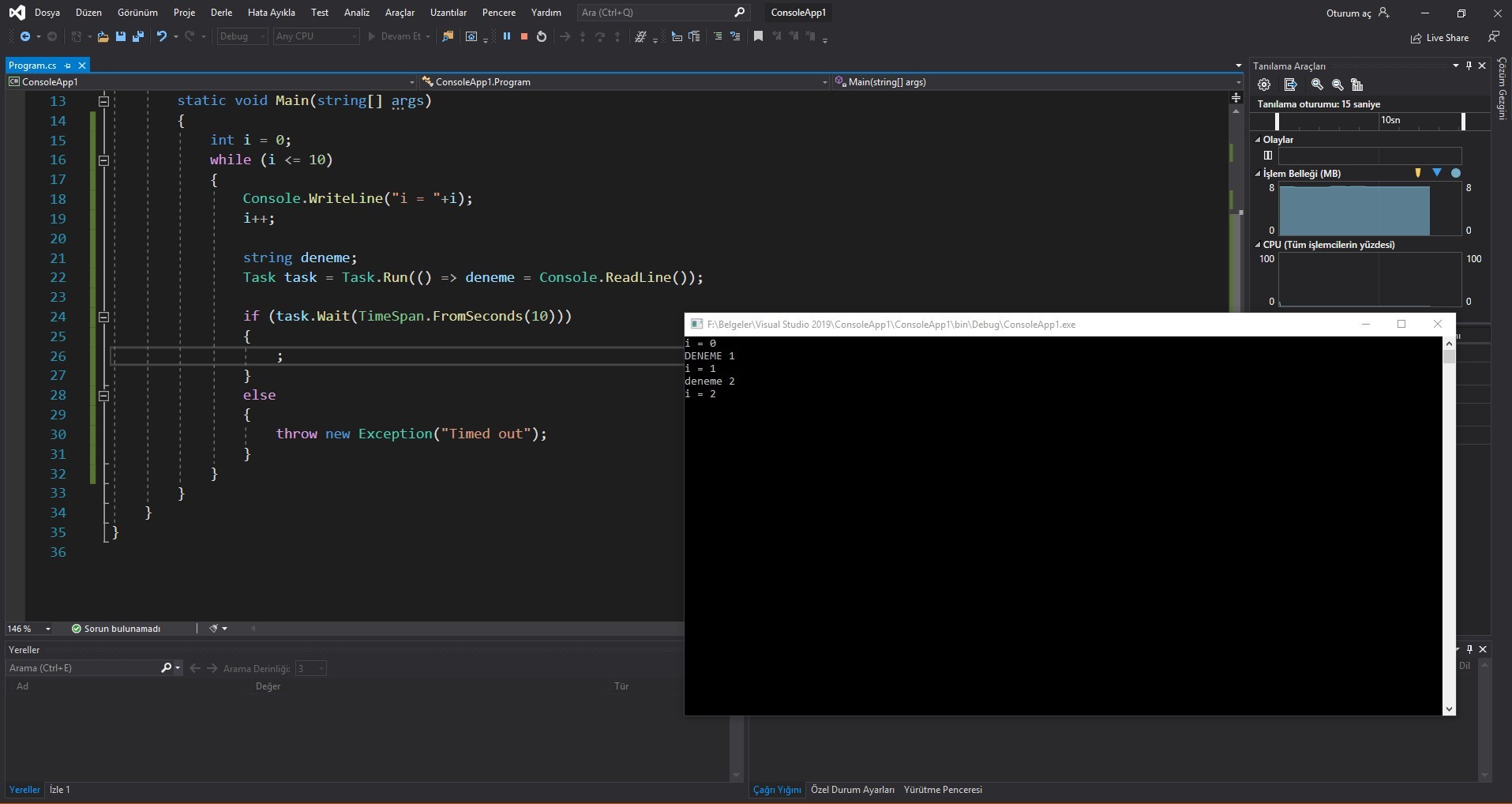Click the search magnifier in Ara box
1512x804 pixels.
coord(739,13)
